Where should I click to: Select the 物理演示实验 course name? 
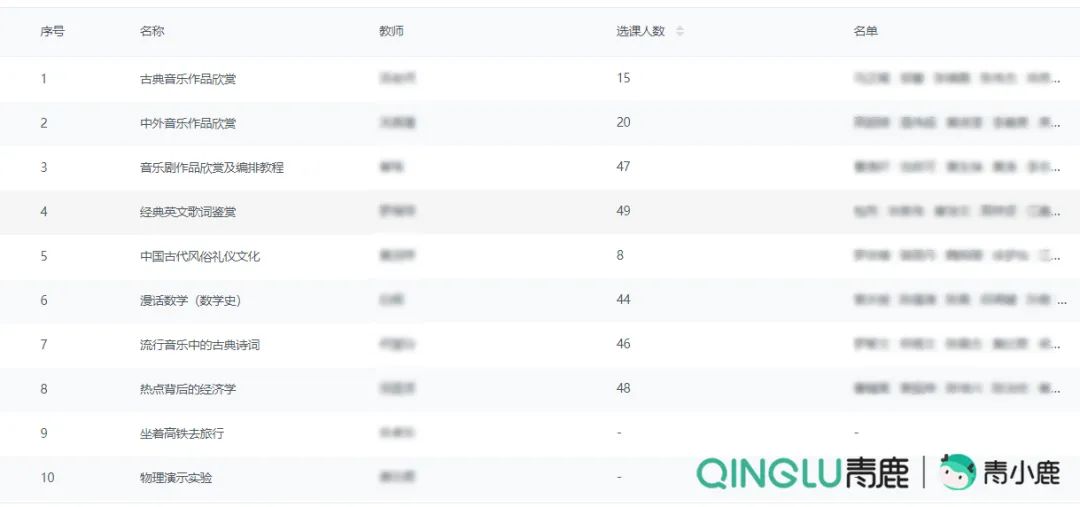(176, 478)
